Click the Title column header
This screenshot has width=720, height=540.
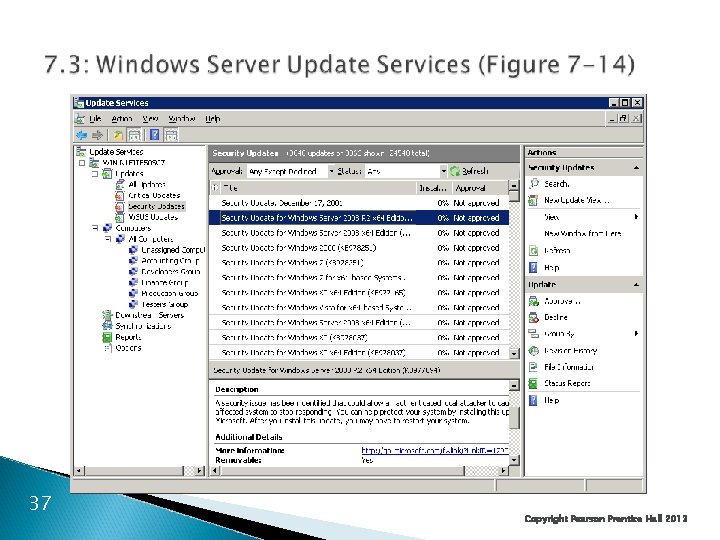(x=319, y=188)
